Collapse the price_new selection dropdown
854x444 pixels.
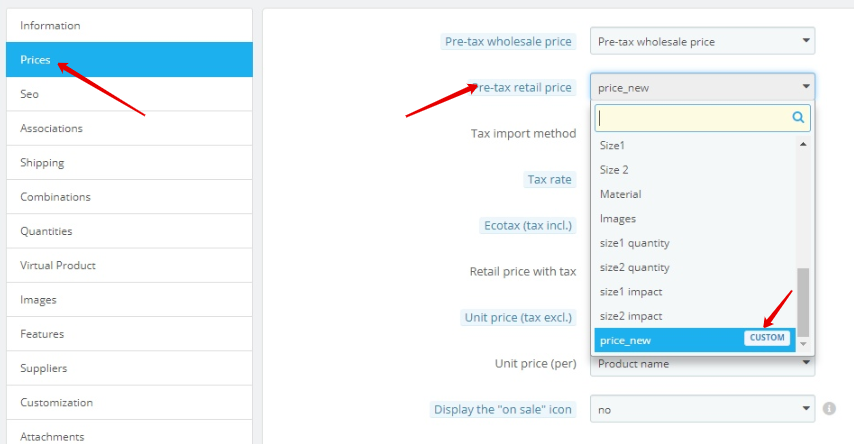click(702, 87)
